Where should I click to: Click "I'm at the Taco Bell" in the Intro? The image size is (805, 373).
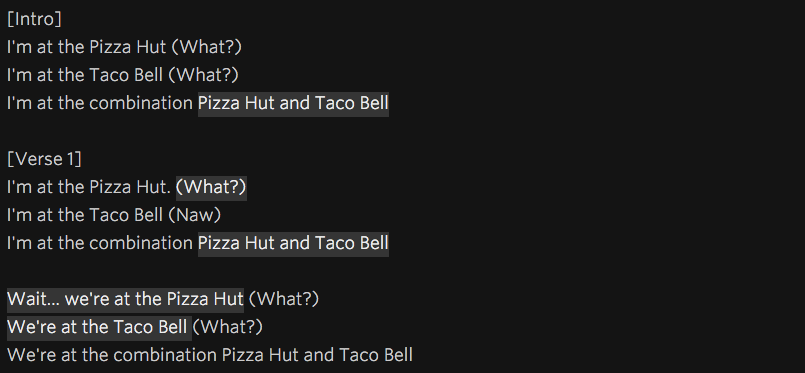pos(85,75)
